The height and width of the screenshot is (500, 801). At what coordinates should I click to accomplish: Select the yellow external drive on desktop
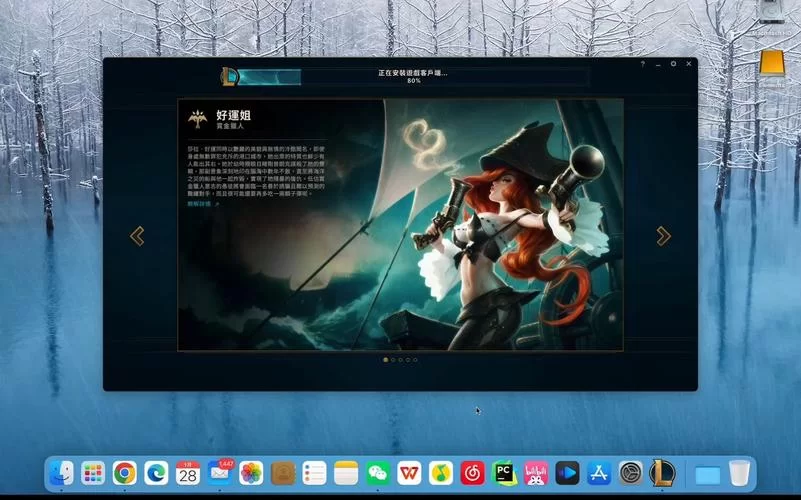pos(772,63)
